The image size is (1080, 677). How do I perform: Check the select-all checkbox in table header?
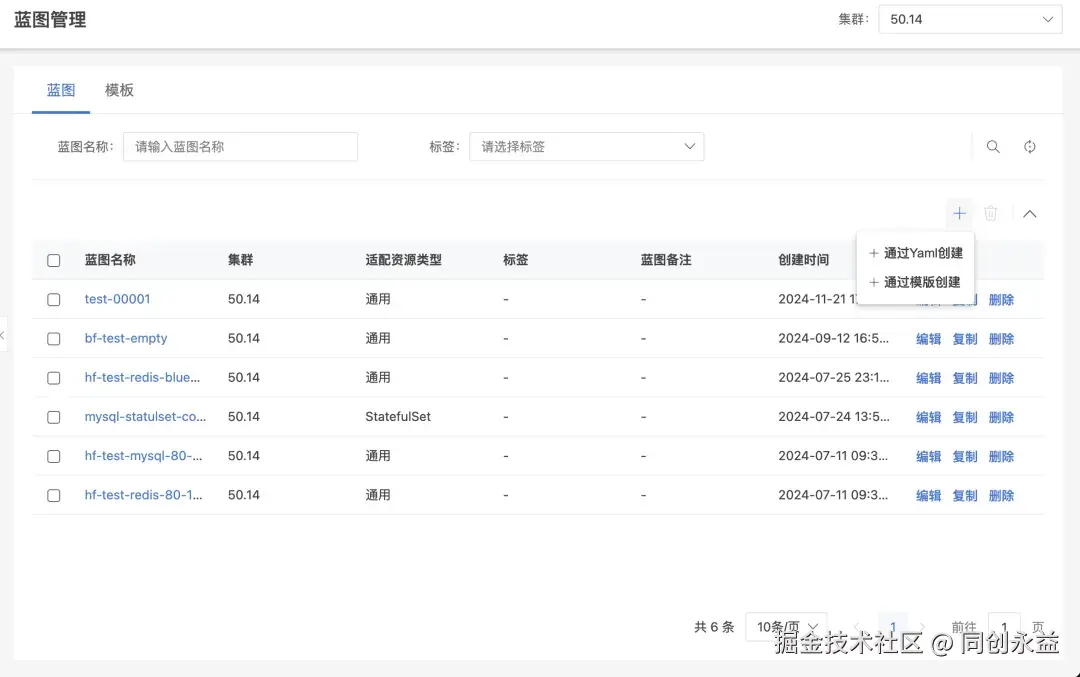(x=53, y=259)
